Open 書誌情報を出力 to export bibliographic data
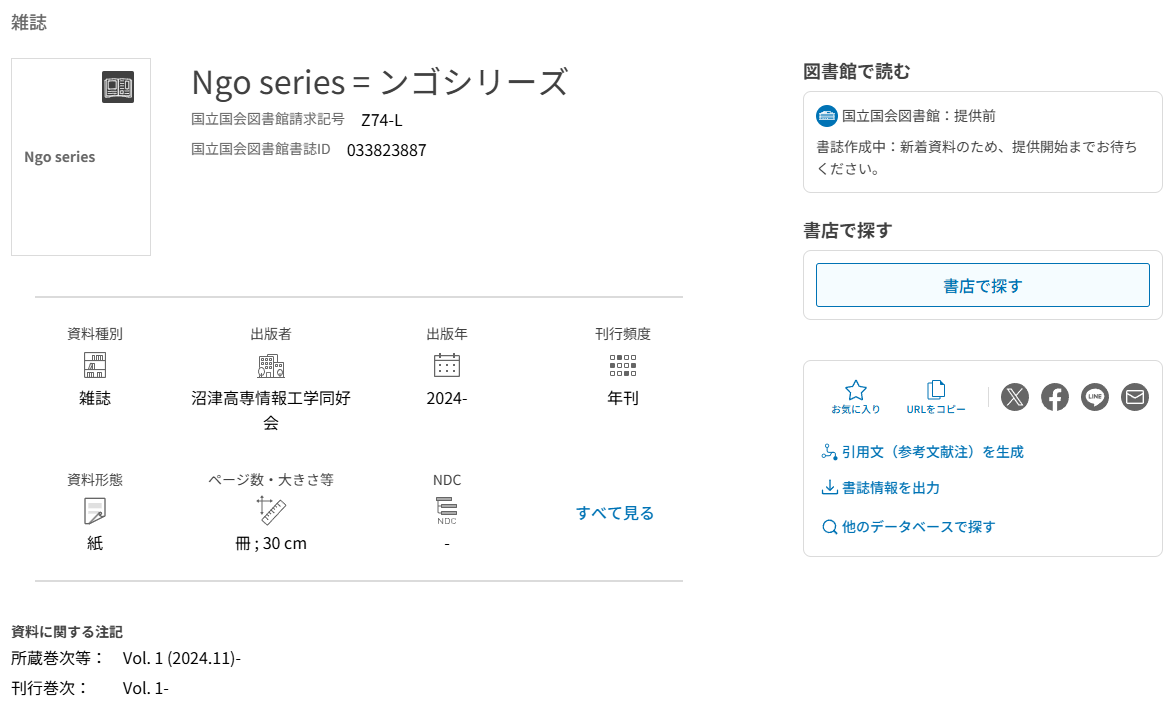The height and width of the screenshot is (719, 1167). 890,488
